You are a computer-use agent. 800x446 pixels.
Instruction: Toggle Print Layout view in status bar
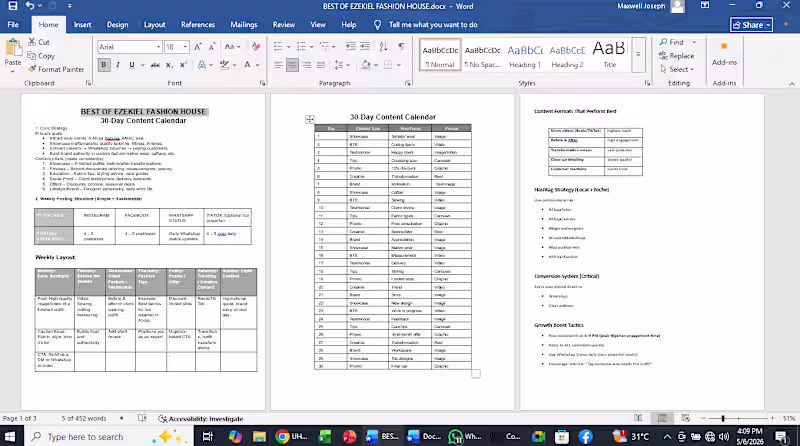[662, 418]
